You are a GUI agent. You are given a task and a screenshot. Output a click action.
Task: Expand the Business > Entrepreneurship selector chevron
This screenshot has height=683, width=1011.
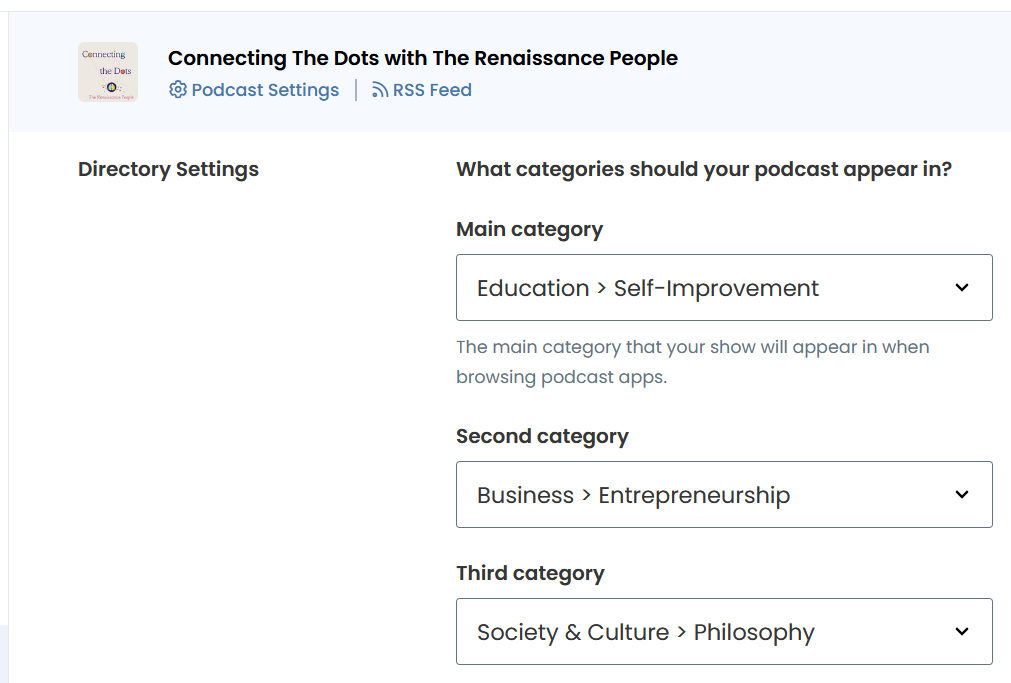point(960,494)
